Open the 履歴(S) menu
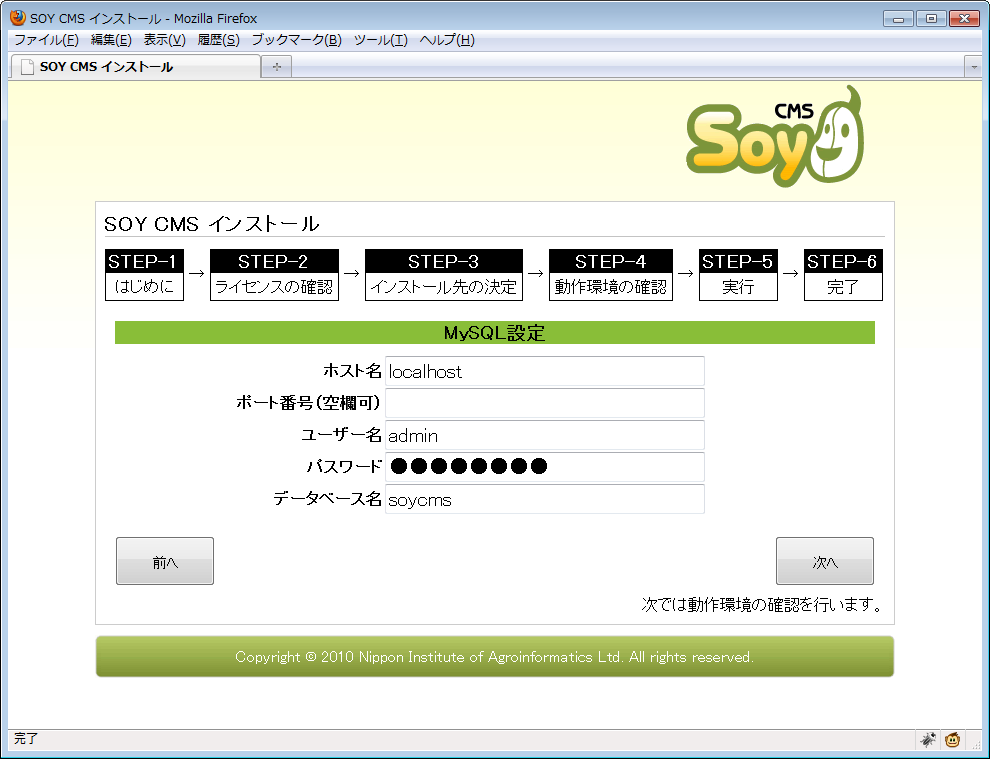The image size is (990, 759). (218, 40)
